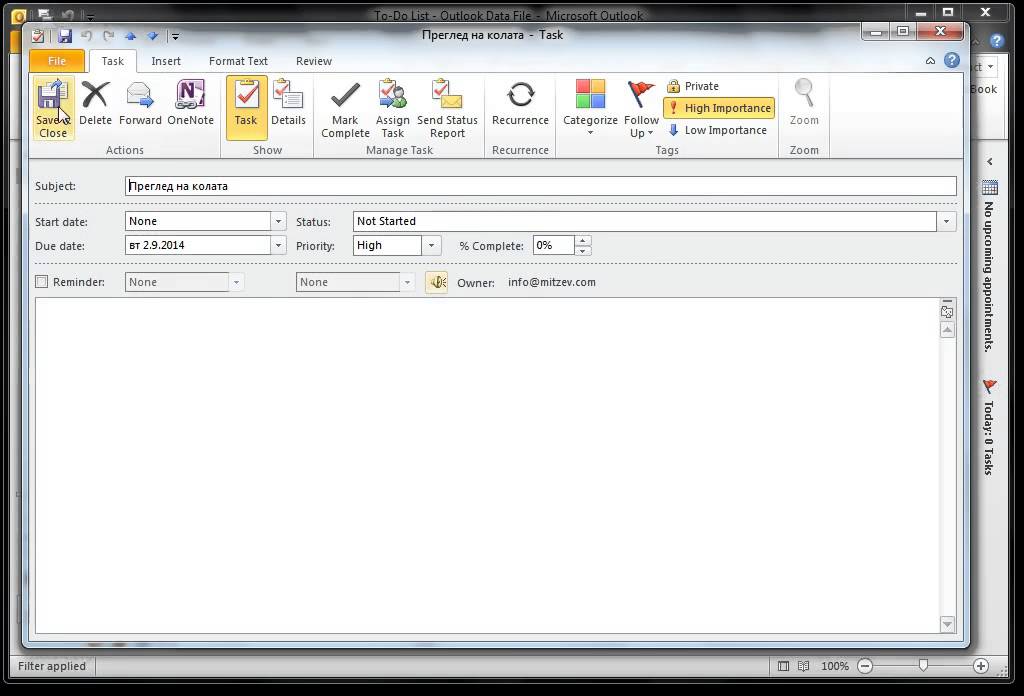Go to the previous item arrow
Screen dimensions: 1024x696
coord(130,36)
